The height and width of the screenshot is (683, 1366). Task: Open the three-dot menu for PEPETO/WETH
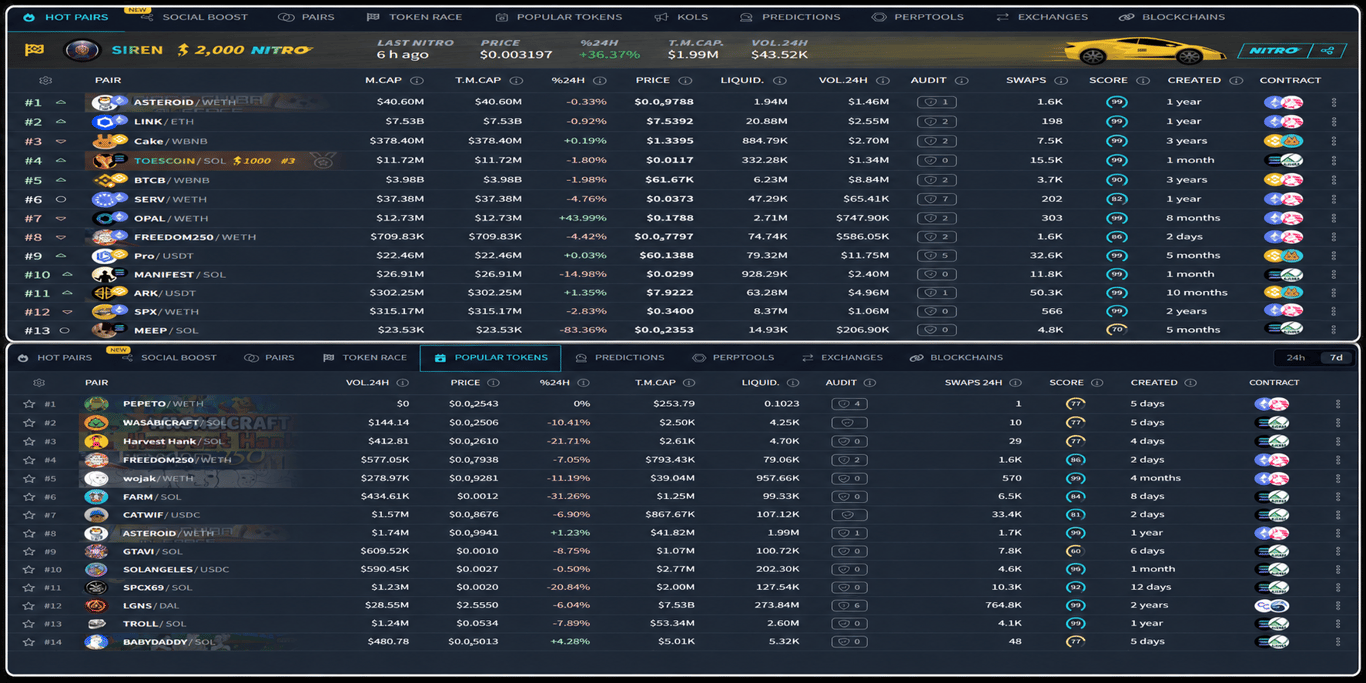tap(1338, 404)
